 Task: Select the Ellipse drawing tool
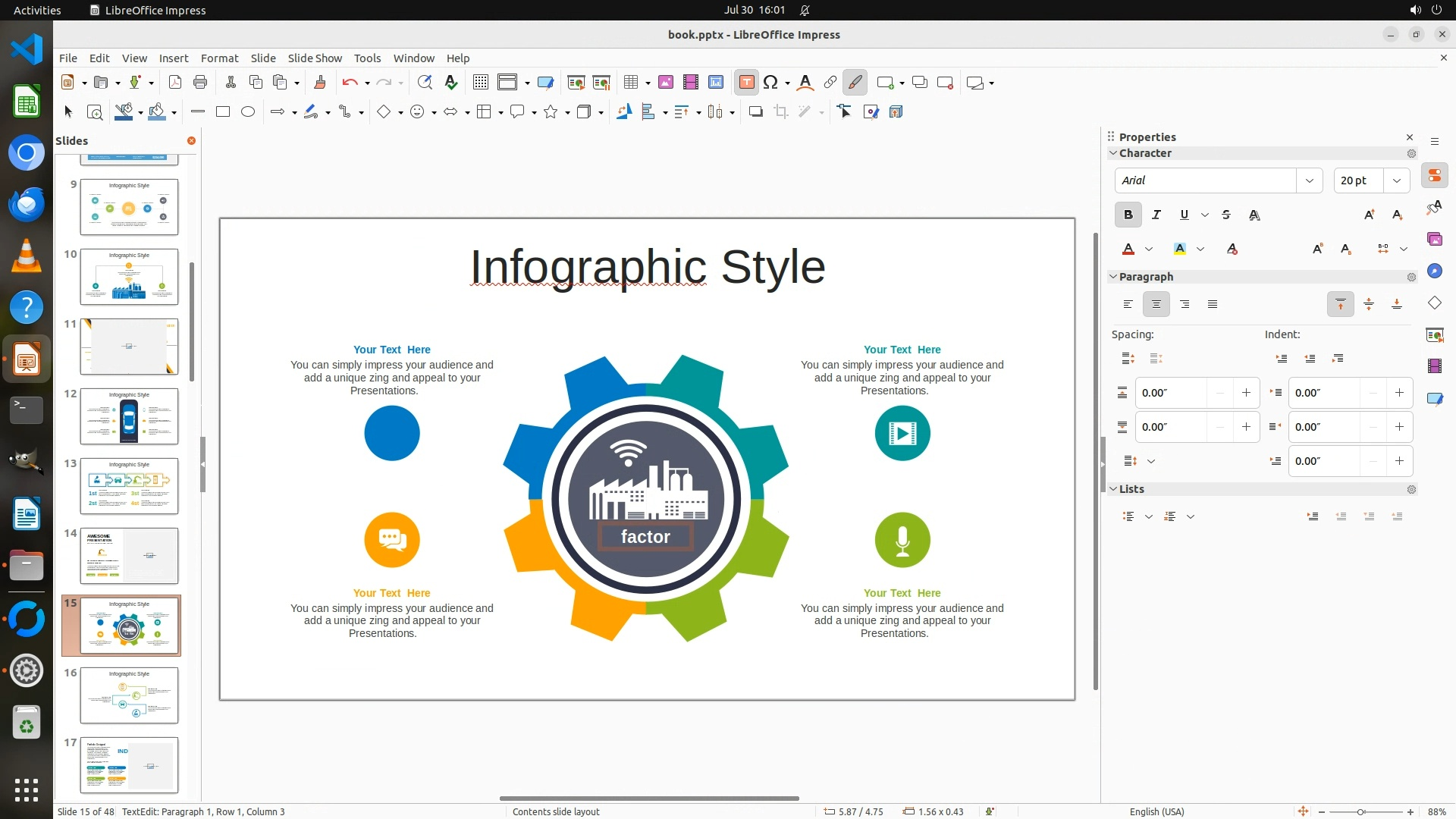[248, 112]
